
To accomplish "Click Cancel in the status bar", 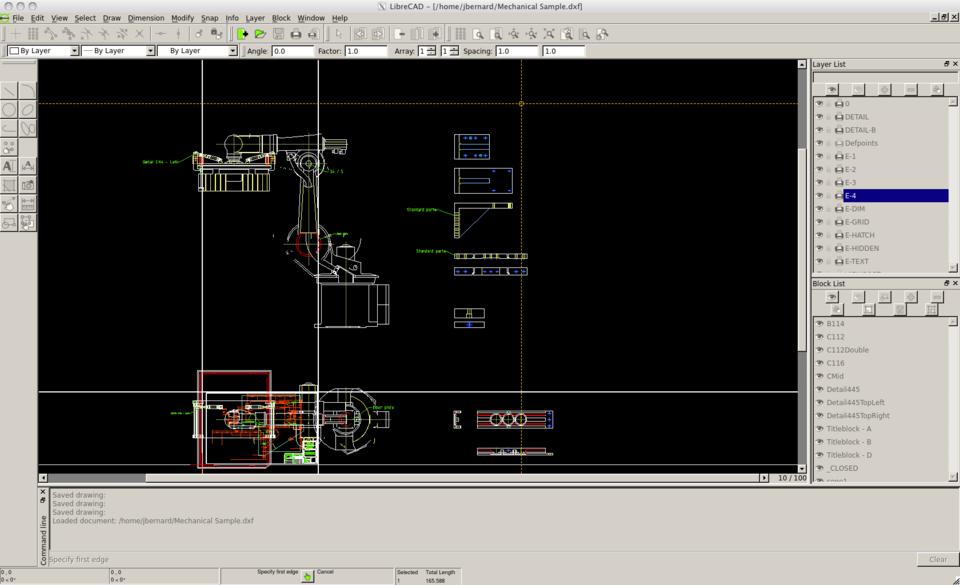I will click(325, 573).
